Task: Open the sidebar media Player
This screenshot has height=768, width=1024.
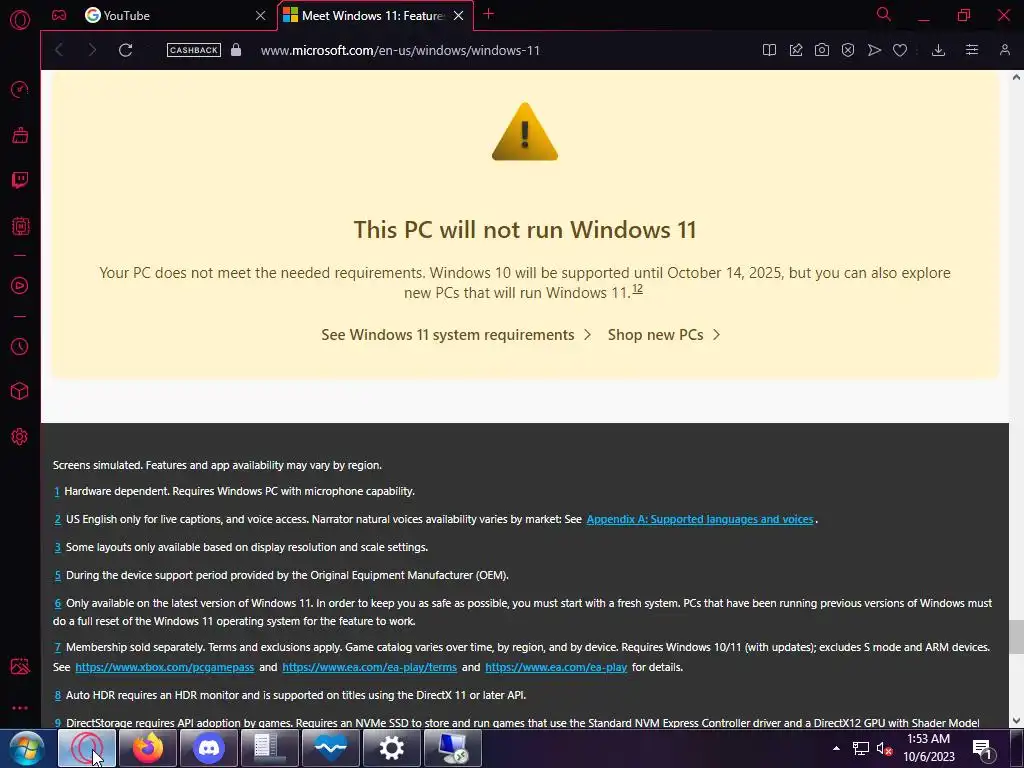Action: (x=20, y=285)
